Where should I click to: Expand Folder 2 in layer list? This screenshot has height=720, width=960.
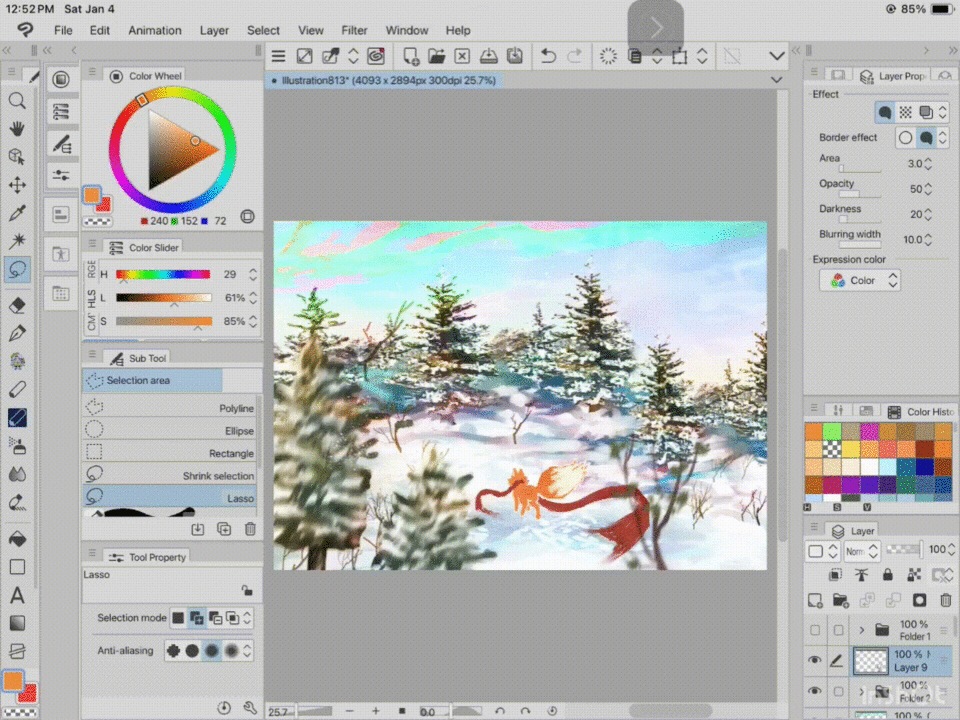point(861,691)
